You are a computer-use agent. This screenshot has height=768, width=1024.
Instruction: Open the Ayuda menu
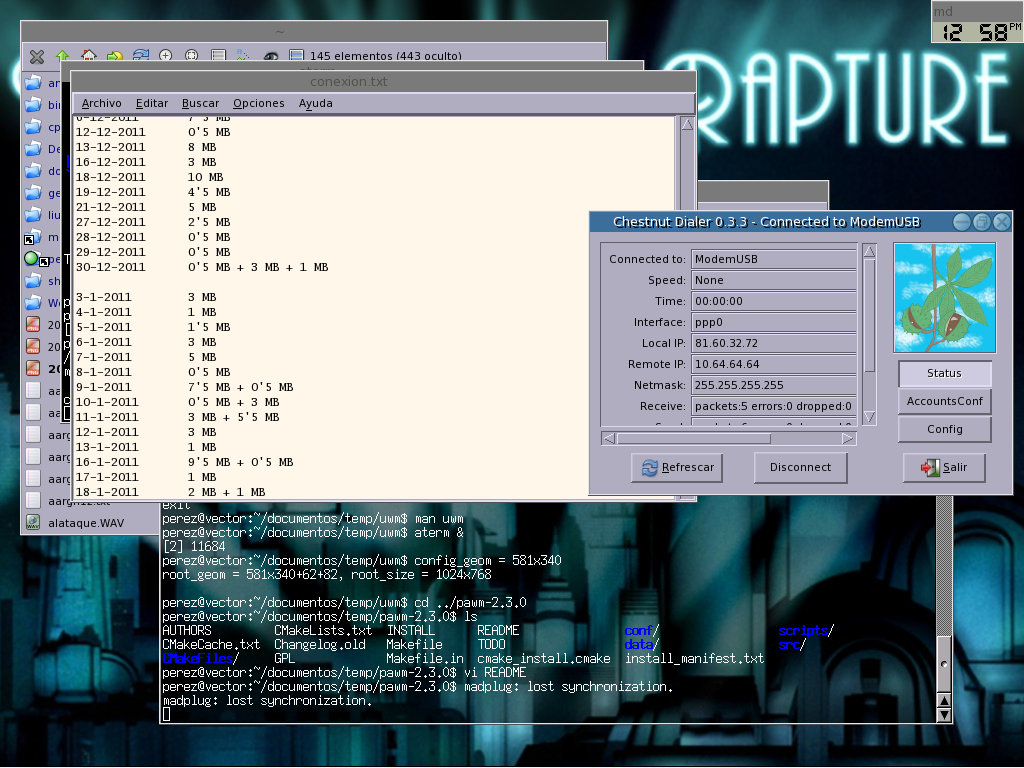[315, 103]
